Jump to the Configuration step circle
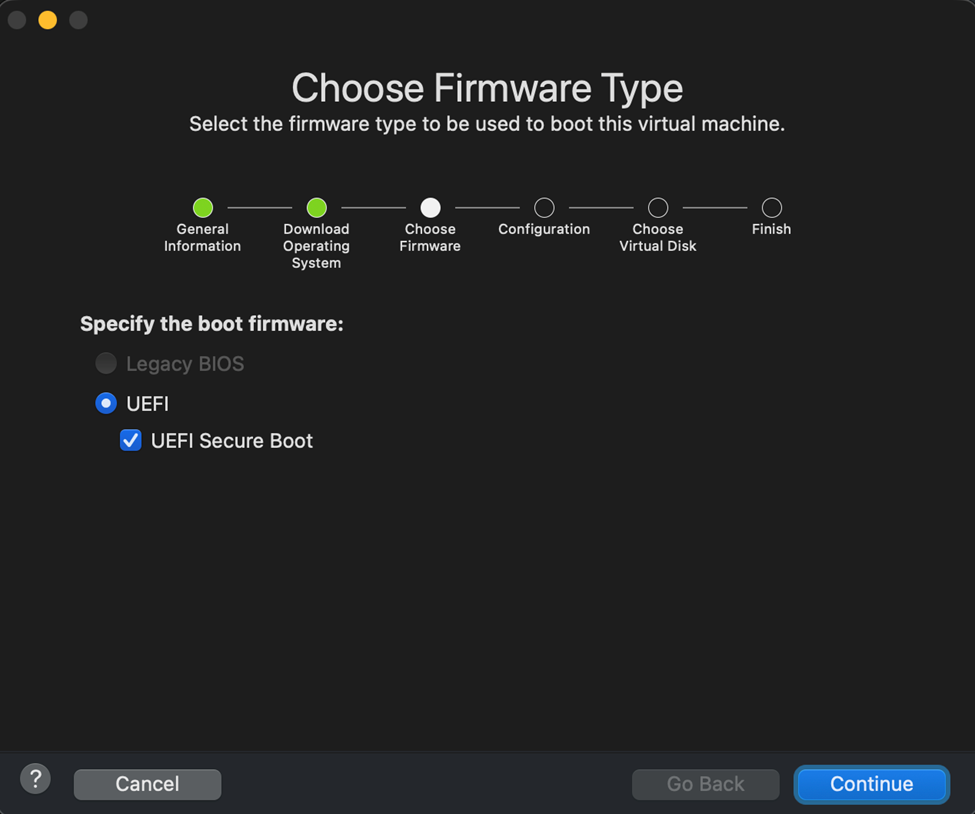Image resolution: width=975 pixels, height=814 pixels. click(x=544, y=207)
